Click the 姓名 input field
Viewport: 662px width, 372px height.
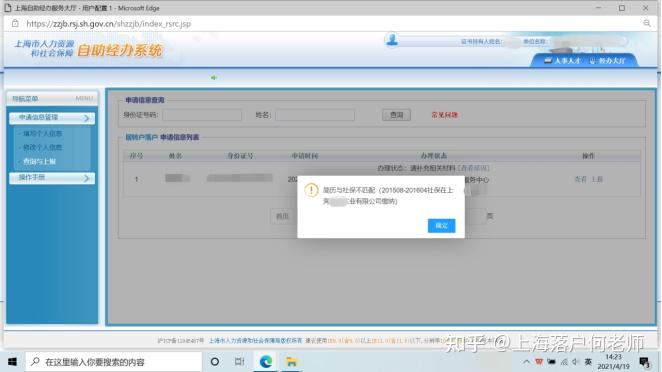315,115
